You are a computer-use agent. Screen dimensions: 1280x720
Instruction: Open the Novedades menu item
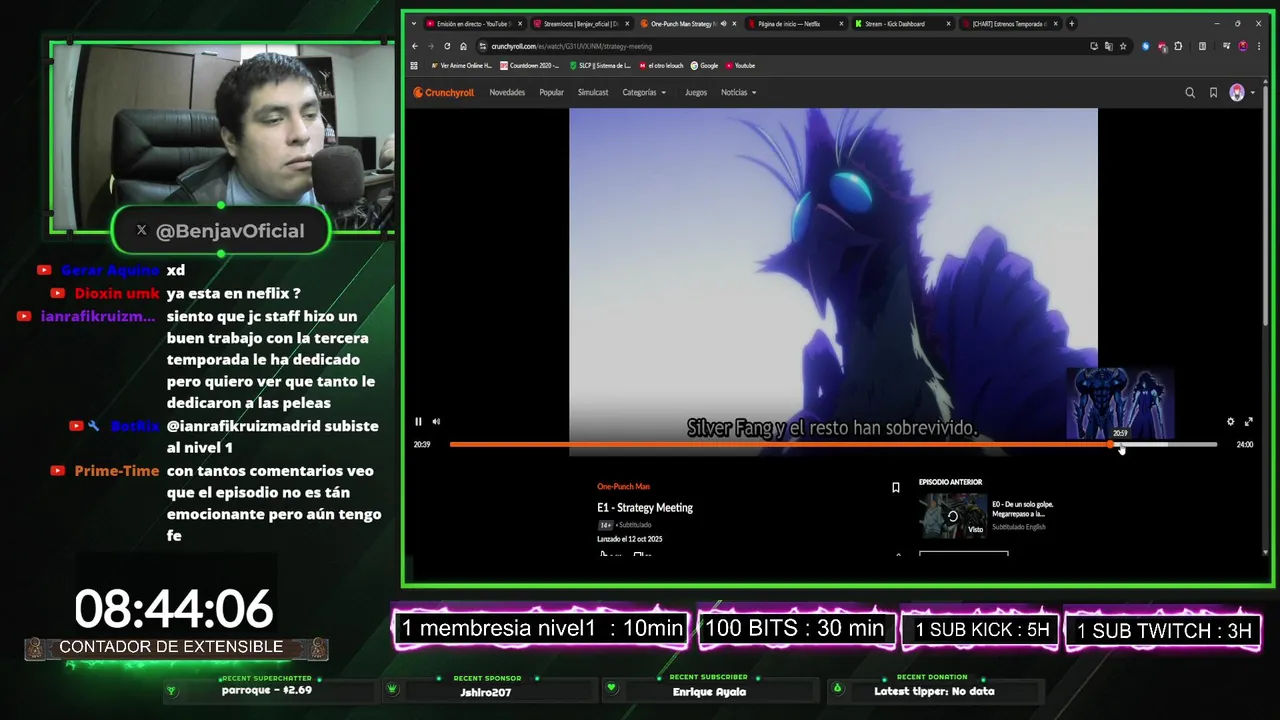coord(507,92)
